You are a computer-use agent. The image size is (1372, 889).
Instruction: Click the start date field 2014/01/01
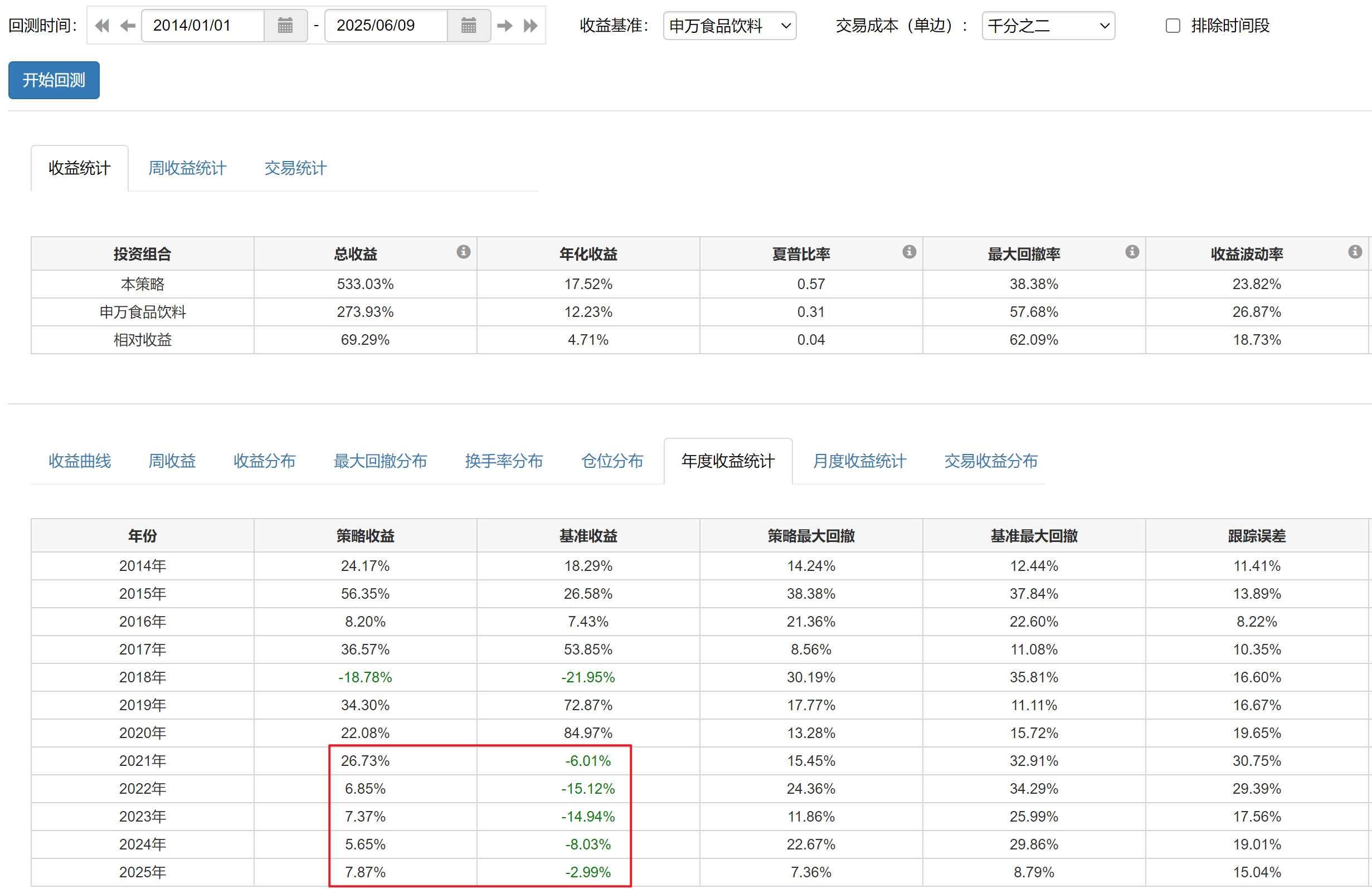pyautogui.click(x=202, y=26)
